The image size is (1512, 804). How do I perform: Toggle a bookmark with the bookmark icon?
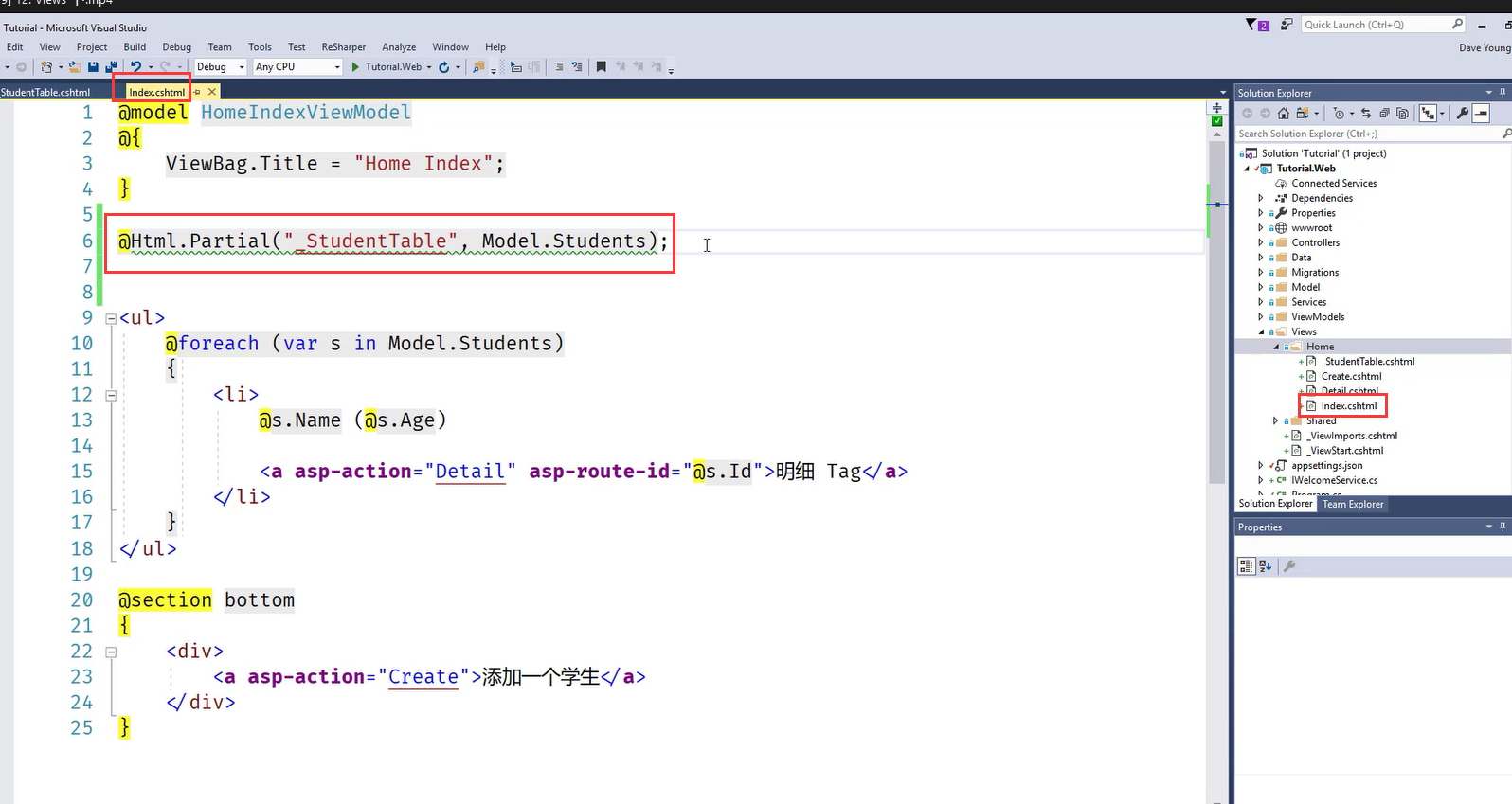coord(601,67)
